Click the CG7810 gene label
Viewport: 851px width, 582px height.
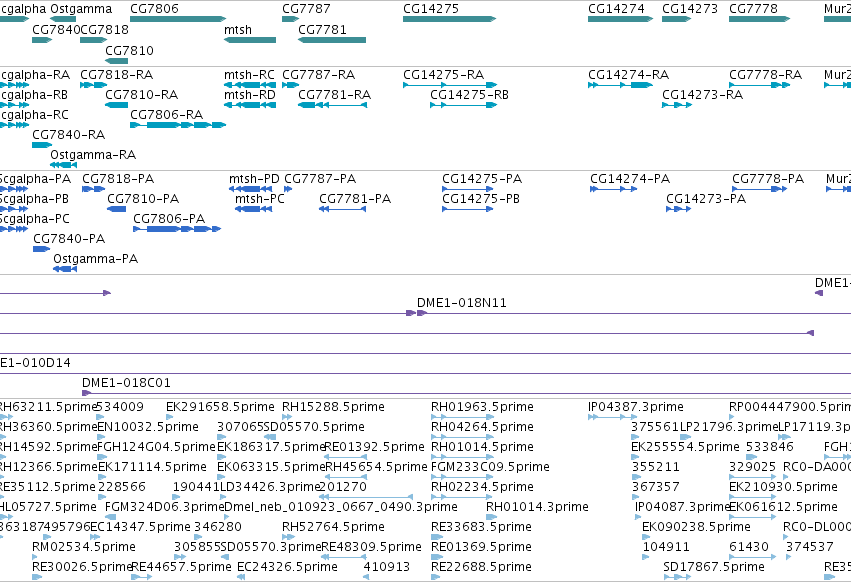coord(129,50)
